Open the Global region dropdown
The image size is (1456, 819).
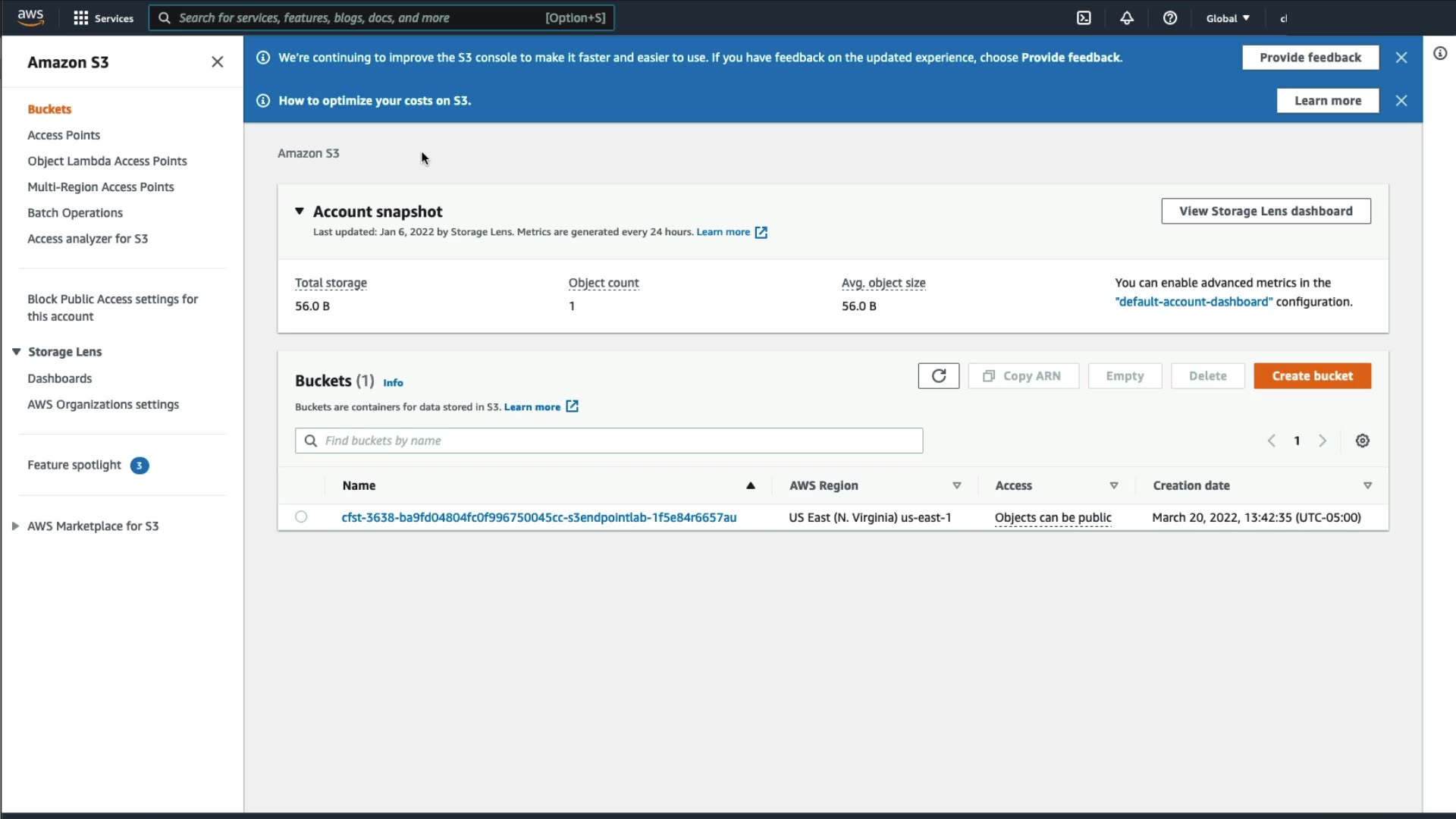click(x=1228, y=18)
